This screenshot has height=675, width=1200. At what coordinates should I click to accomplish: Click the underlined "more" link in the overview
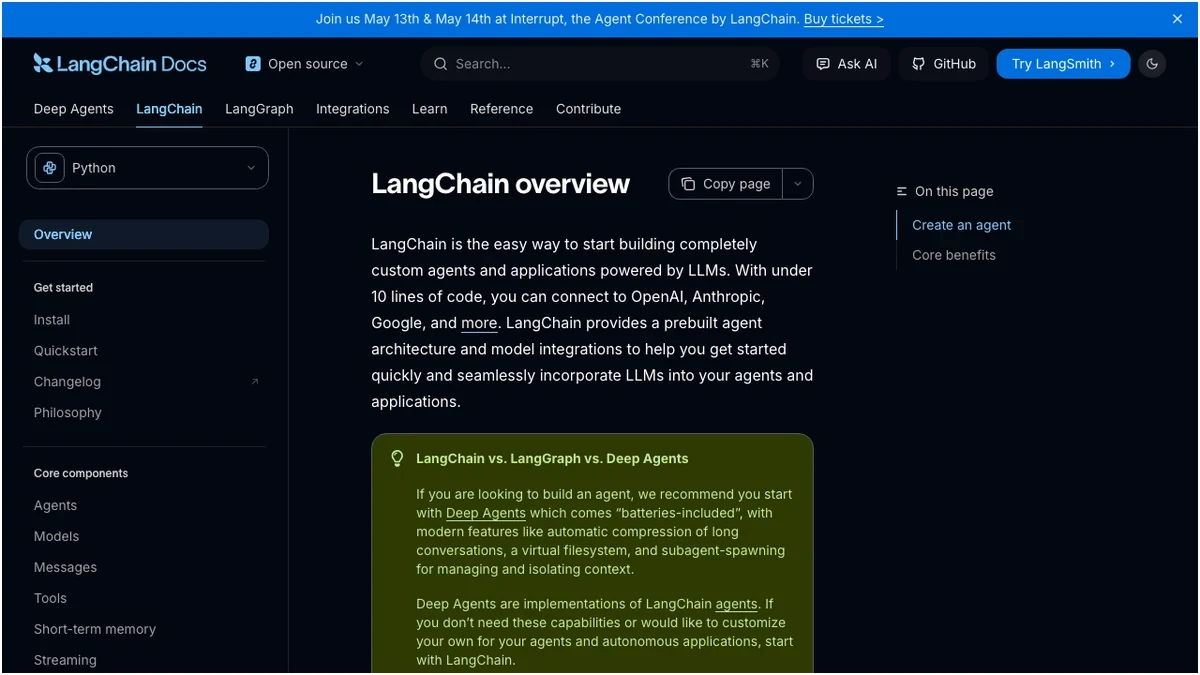pyautogui.click(x=478, y=322)
